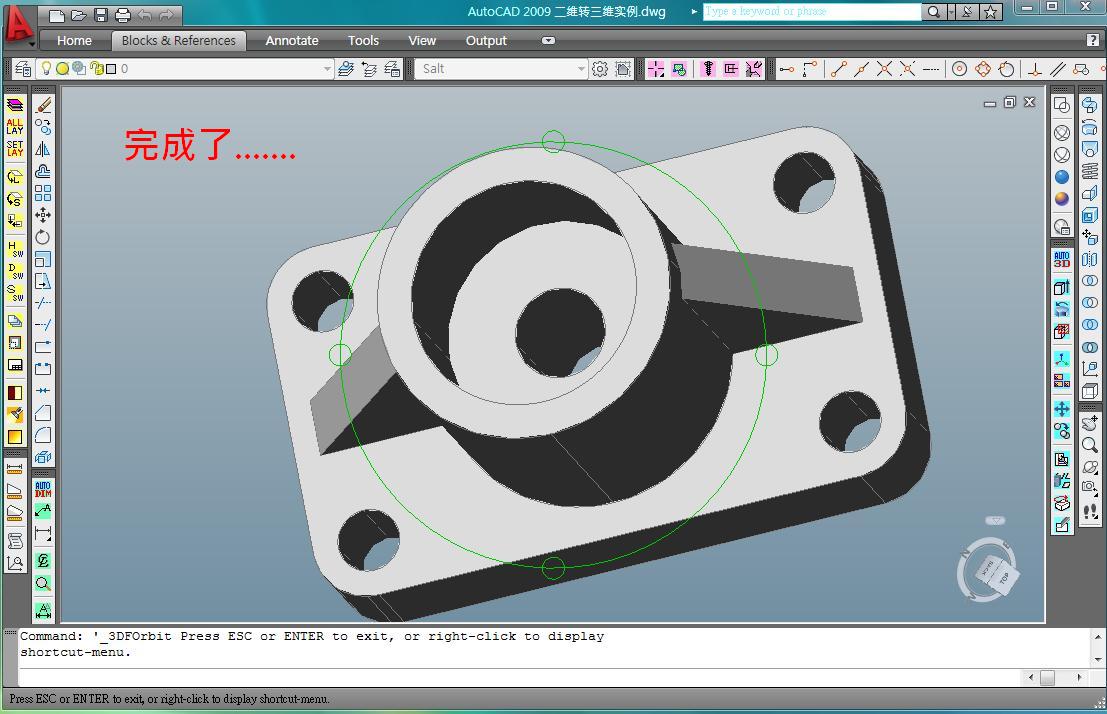The height and width of the screenshot is (714, 1107).
Task: Click the Layer Previous icon
Action: tap(369, 69)
